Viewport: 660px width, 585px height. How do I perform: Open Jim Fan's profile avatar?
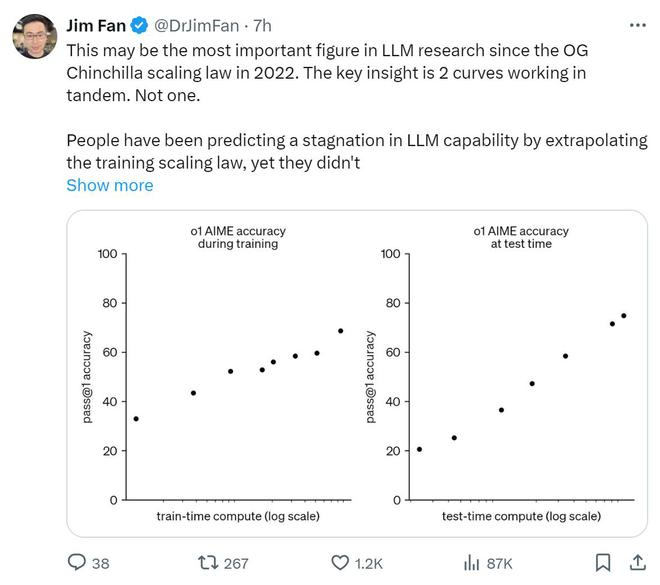coord(33,36)
